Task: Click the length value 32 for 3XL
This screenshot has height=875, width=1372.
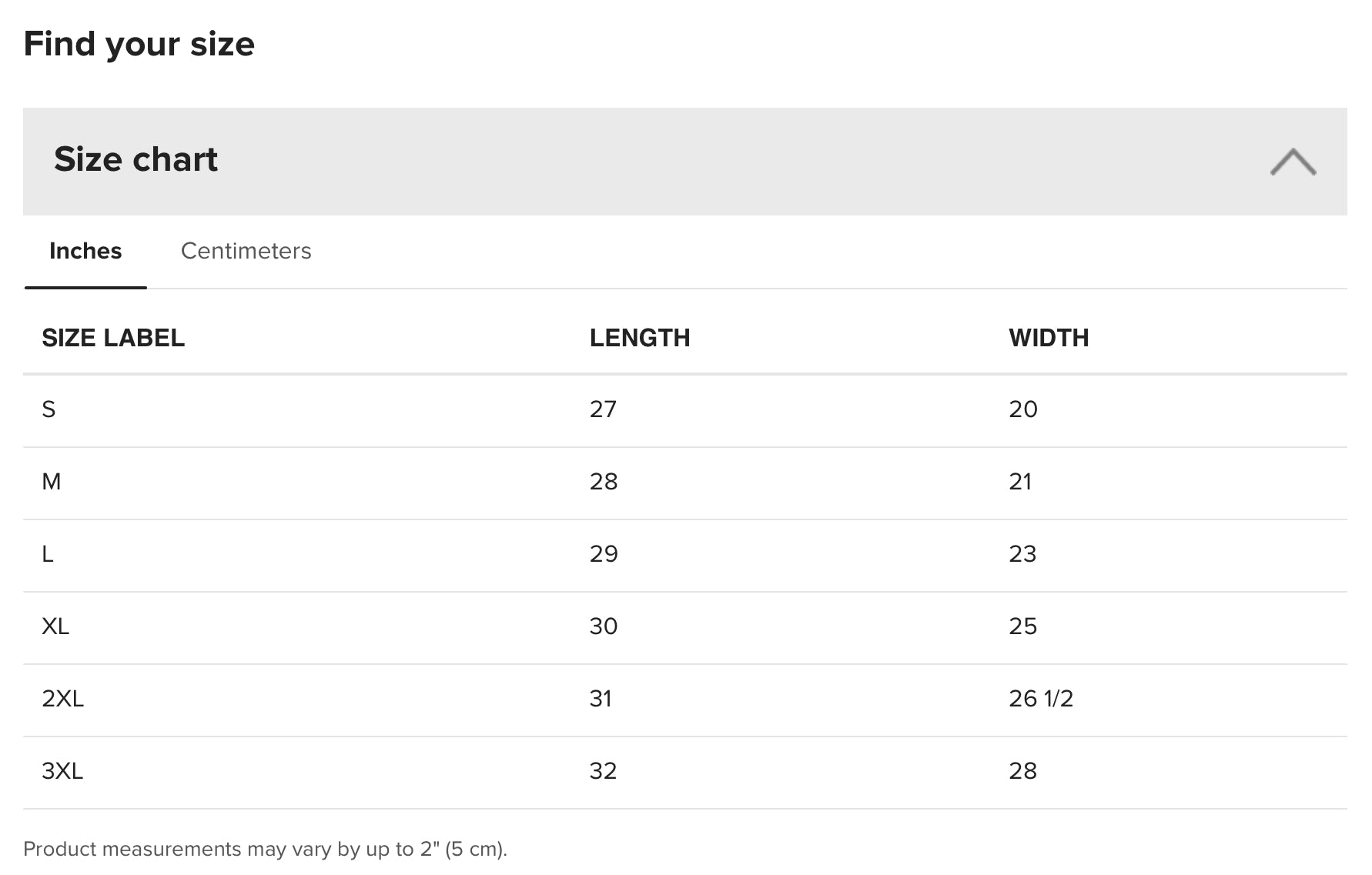Action: click(x=603, y=771)
